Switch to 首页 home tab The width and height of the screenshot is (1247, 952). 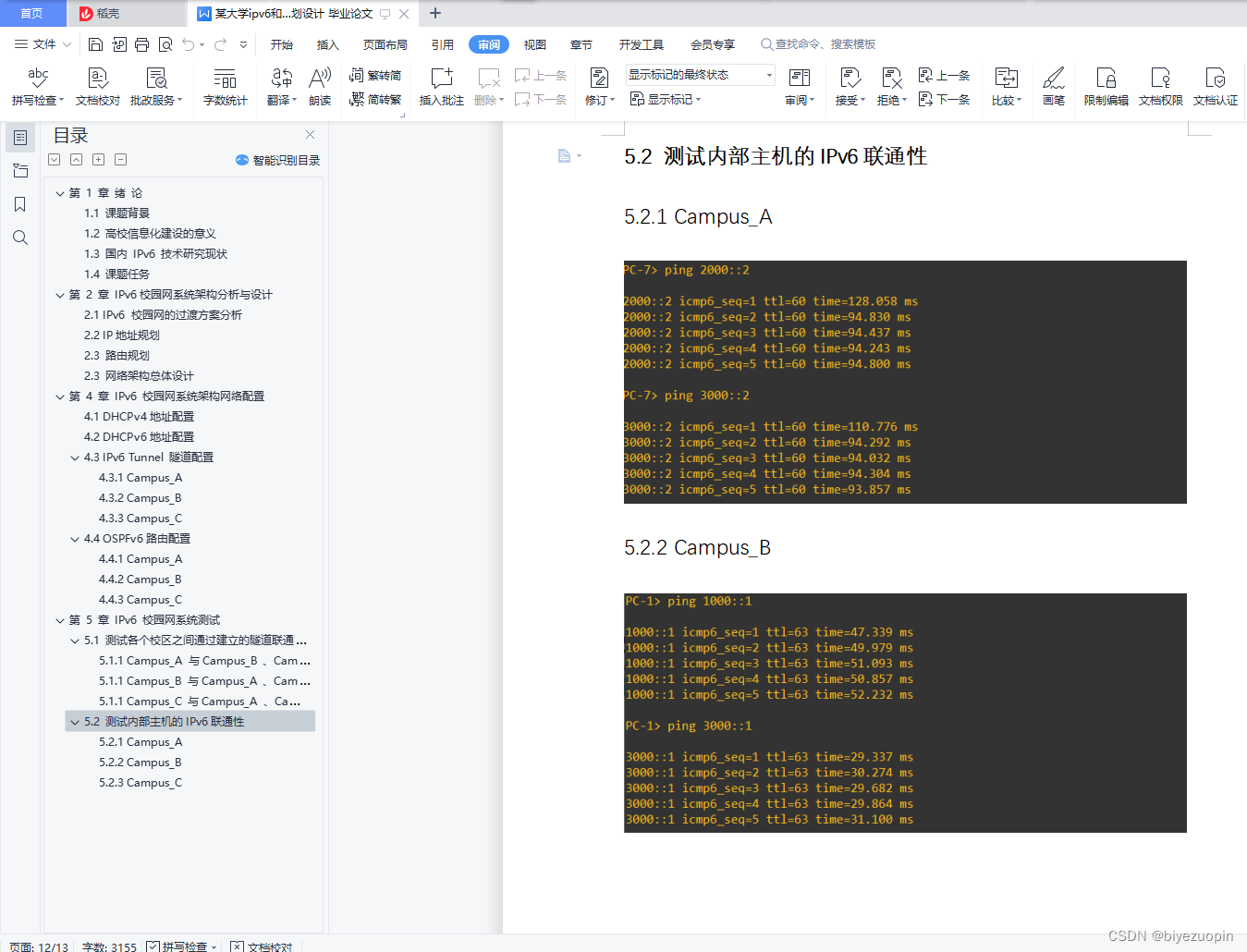32,13
